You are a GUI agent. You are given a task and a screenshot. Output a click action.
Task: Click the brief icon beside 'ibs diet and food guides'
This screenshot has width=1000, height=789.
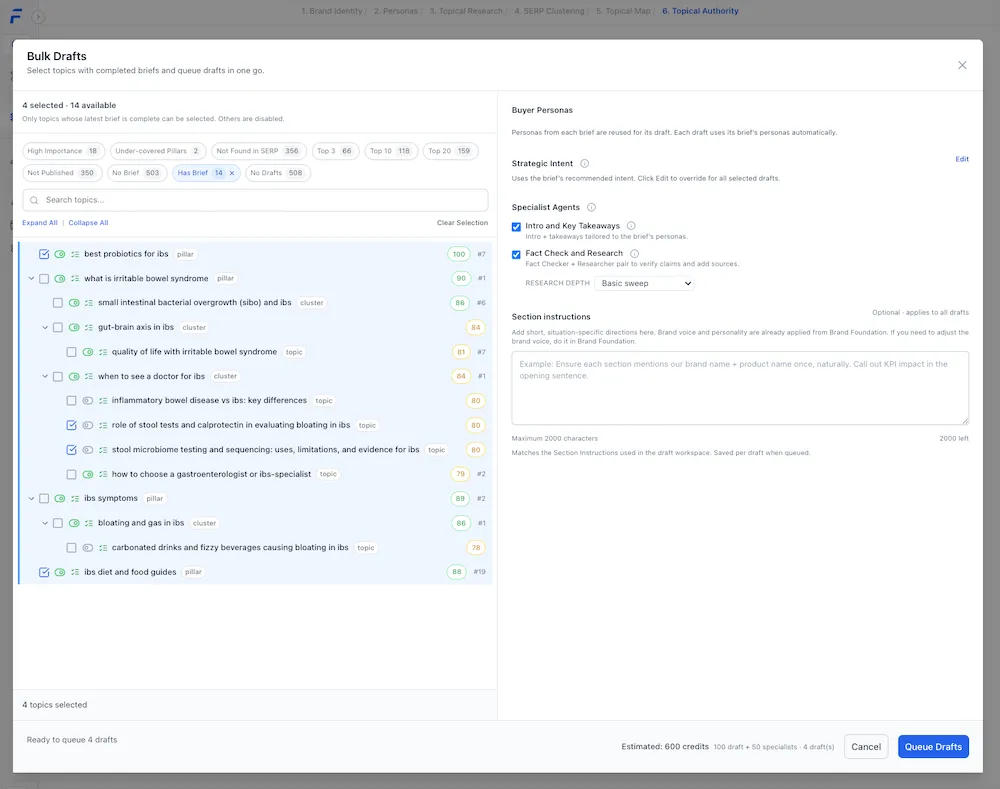(x=75, y=572)
